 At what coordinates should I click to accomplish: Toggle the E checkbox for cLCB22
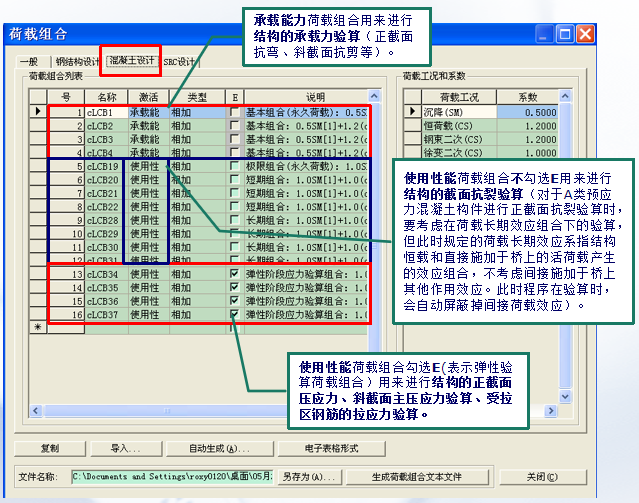[x=234, y=206]
